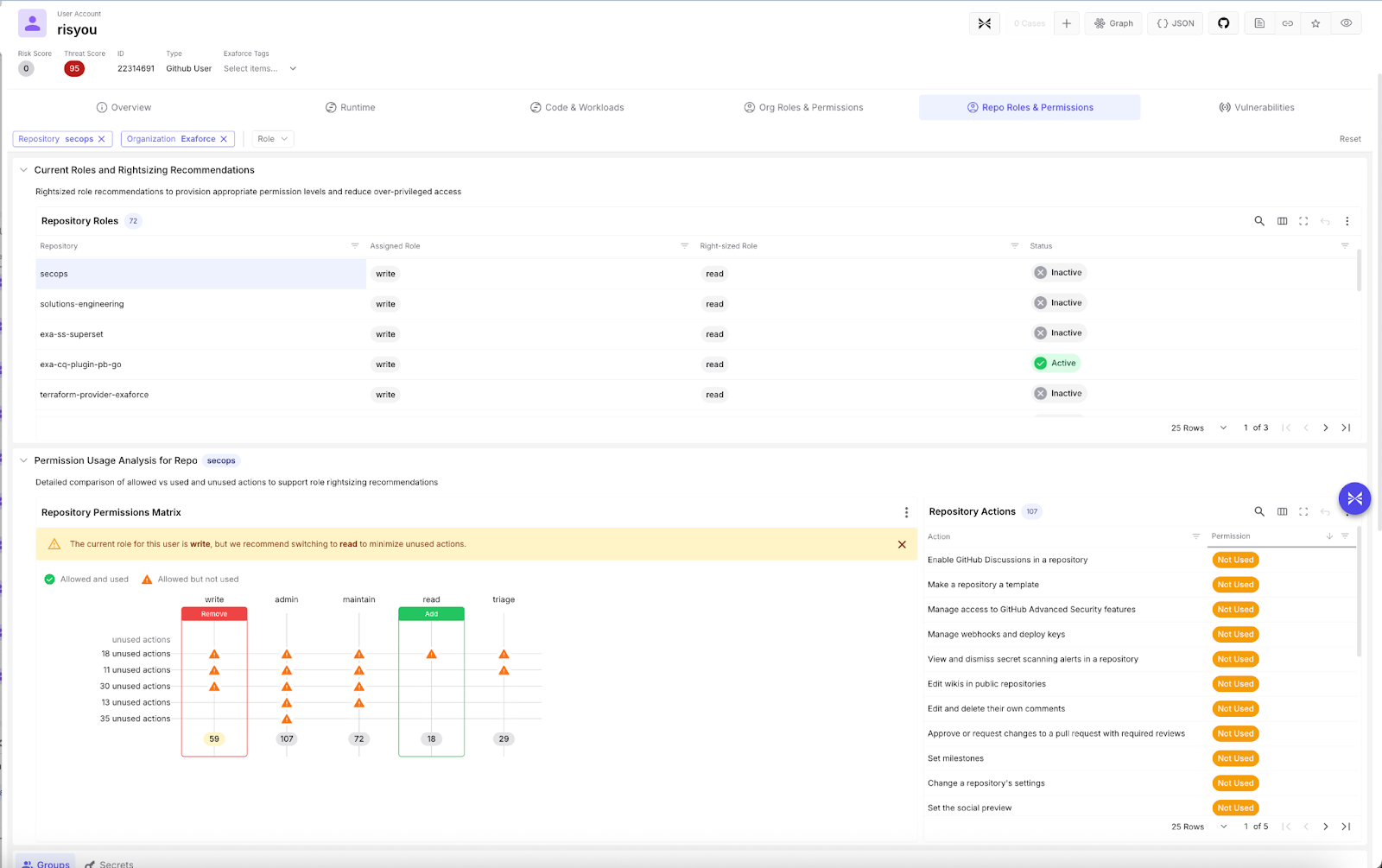Remove the Organization Exaforce filter chip

point(224,139)
